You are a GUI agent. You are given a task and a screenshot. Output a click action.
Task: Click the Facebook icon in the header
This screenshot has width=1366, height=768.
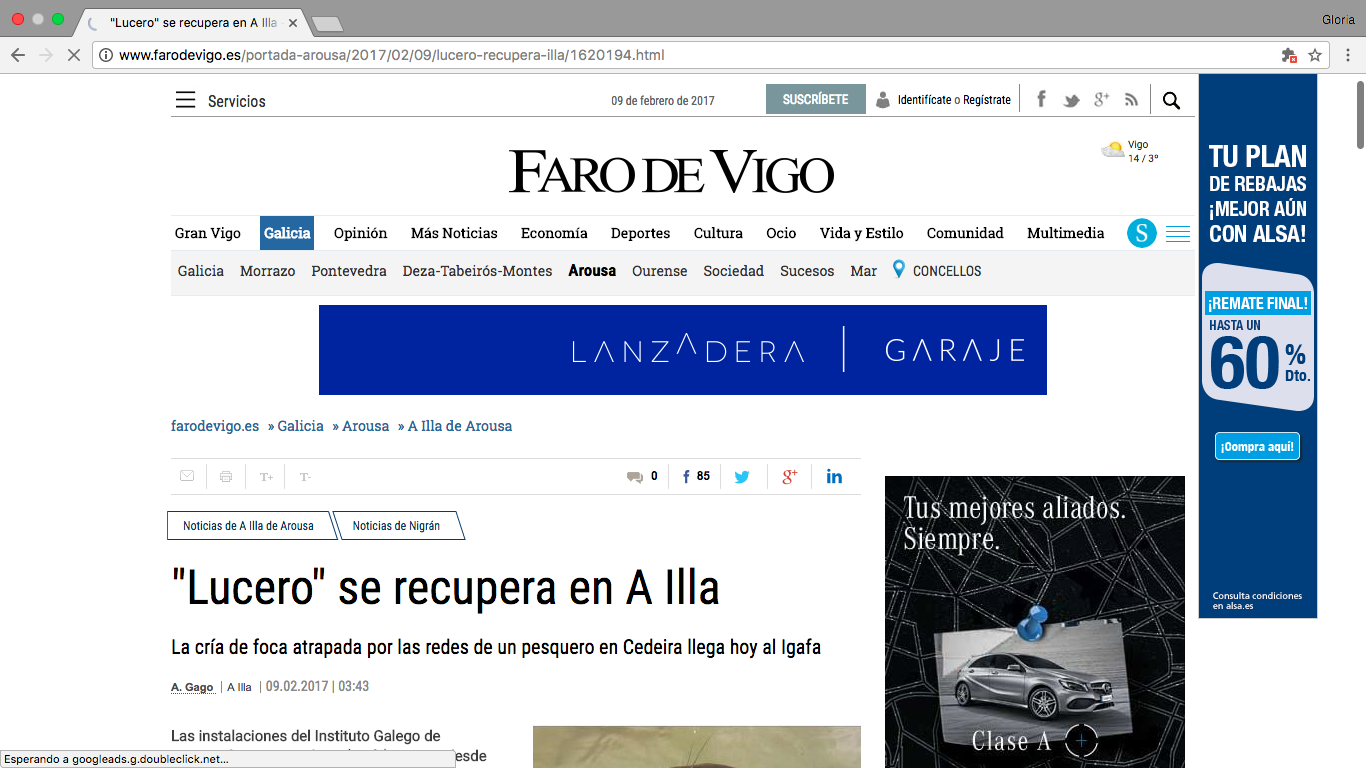(x=1041, y=99)
